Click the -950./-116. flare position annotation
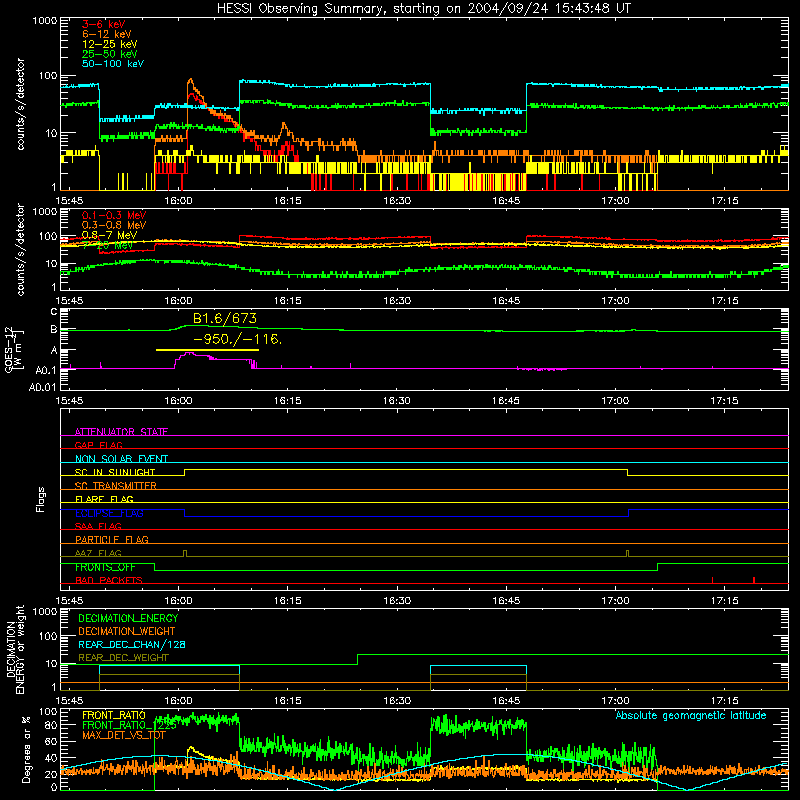Viewport: 800px width, 800px height. (237, 339)
